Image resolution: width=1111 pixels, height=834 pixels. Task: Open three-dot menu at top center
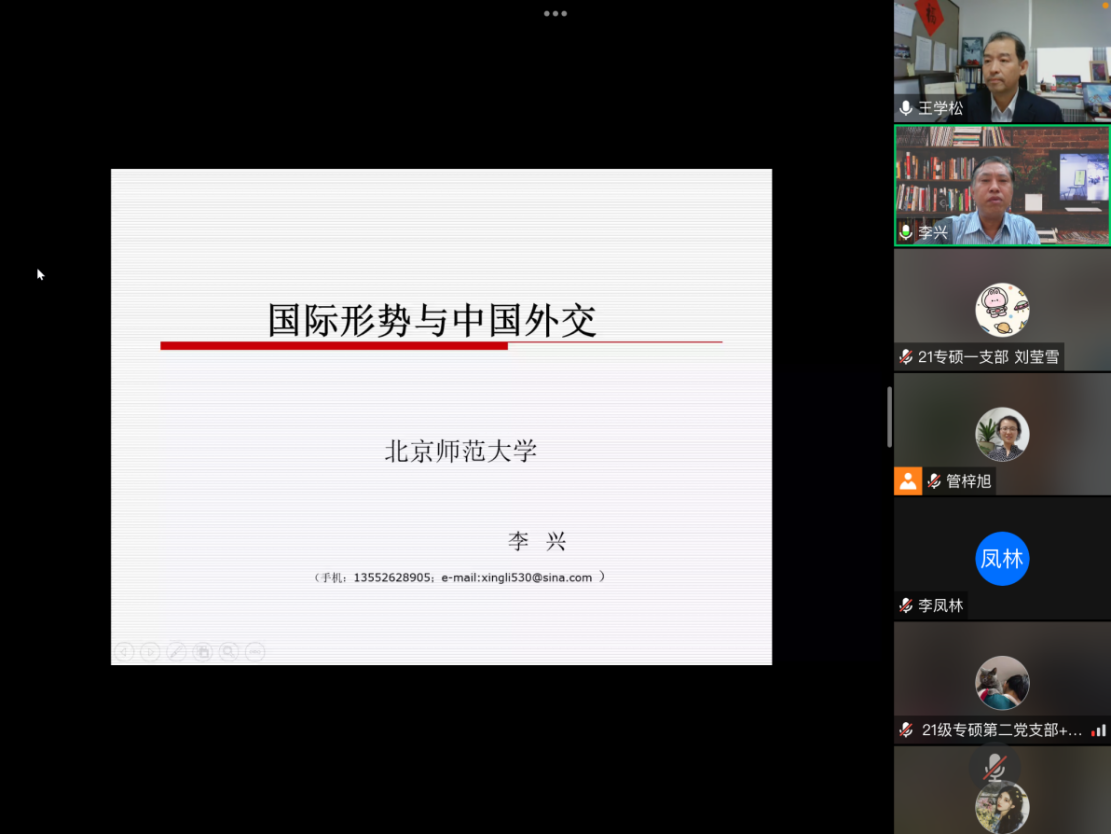click(x=555, y=14)
